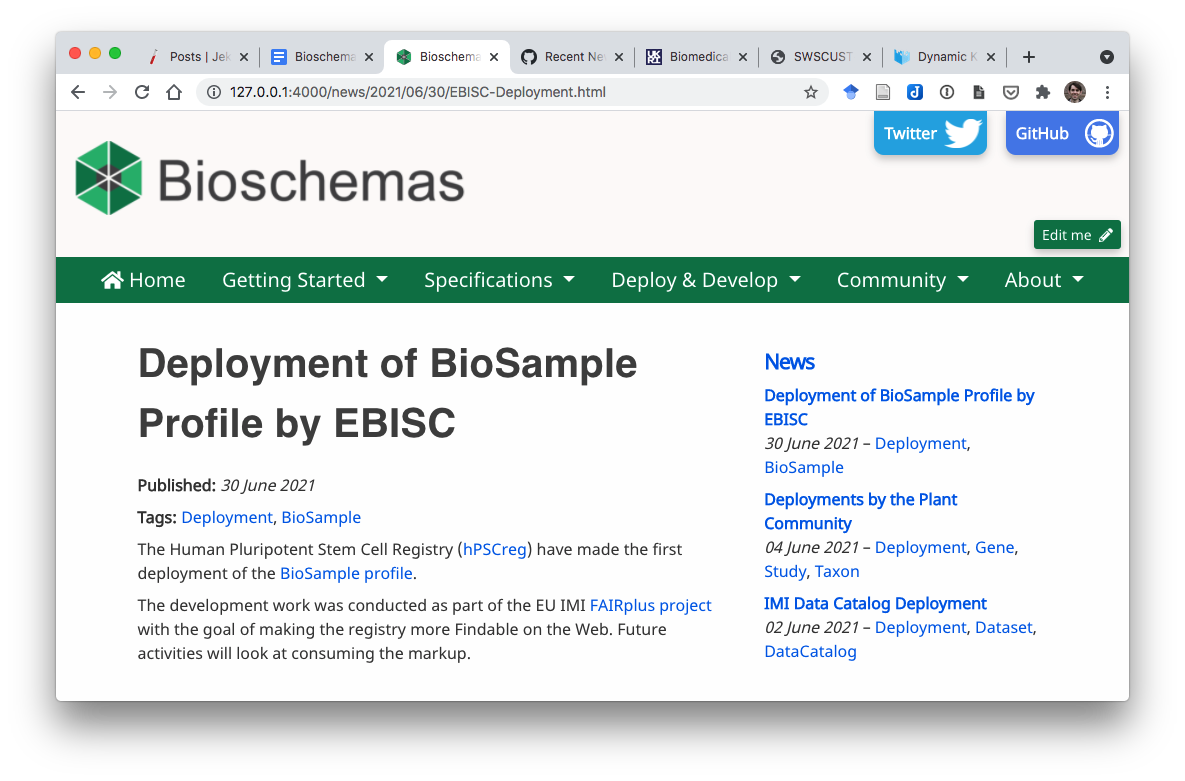Click the Edit me button
The image size is (1185, 781).
(x=1077, y=234)
